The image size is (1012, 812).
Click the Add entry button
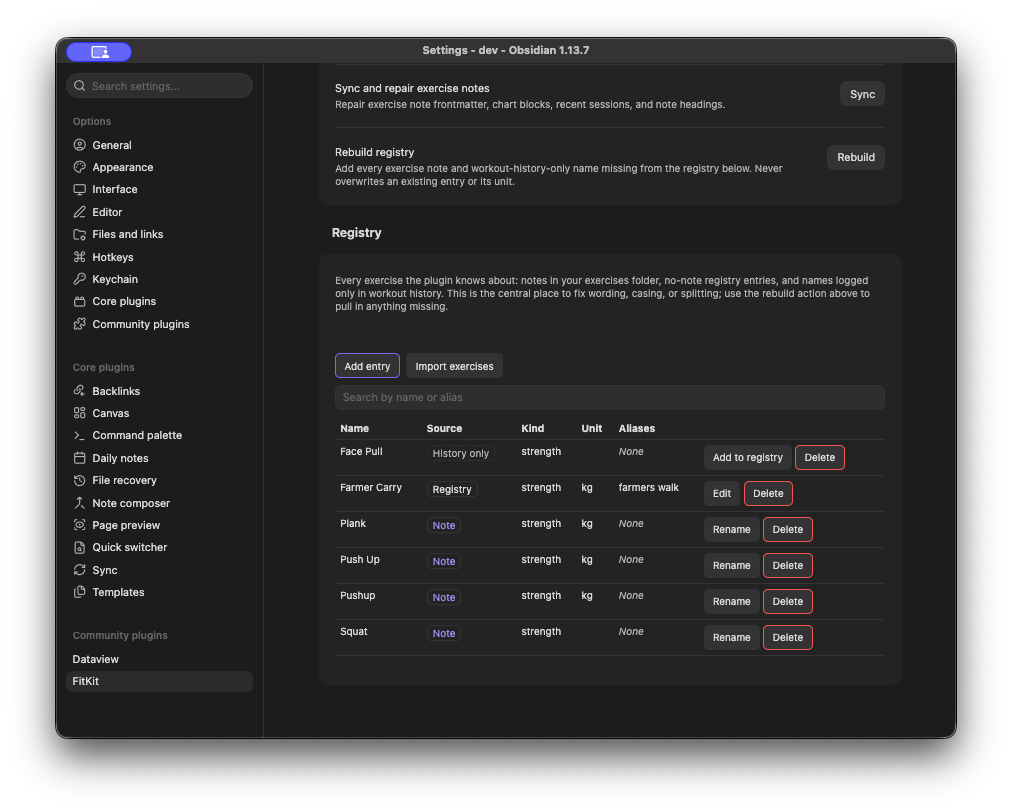(x=367, y=366)
